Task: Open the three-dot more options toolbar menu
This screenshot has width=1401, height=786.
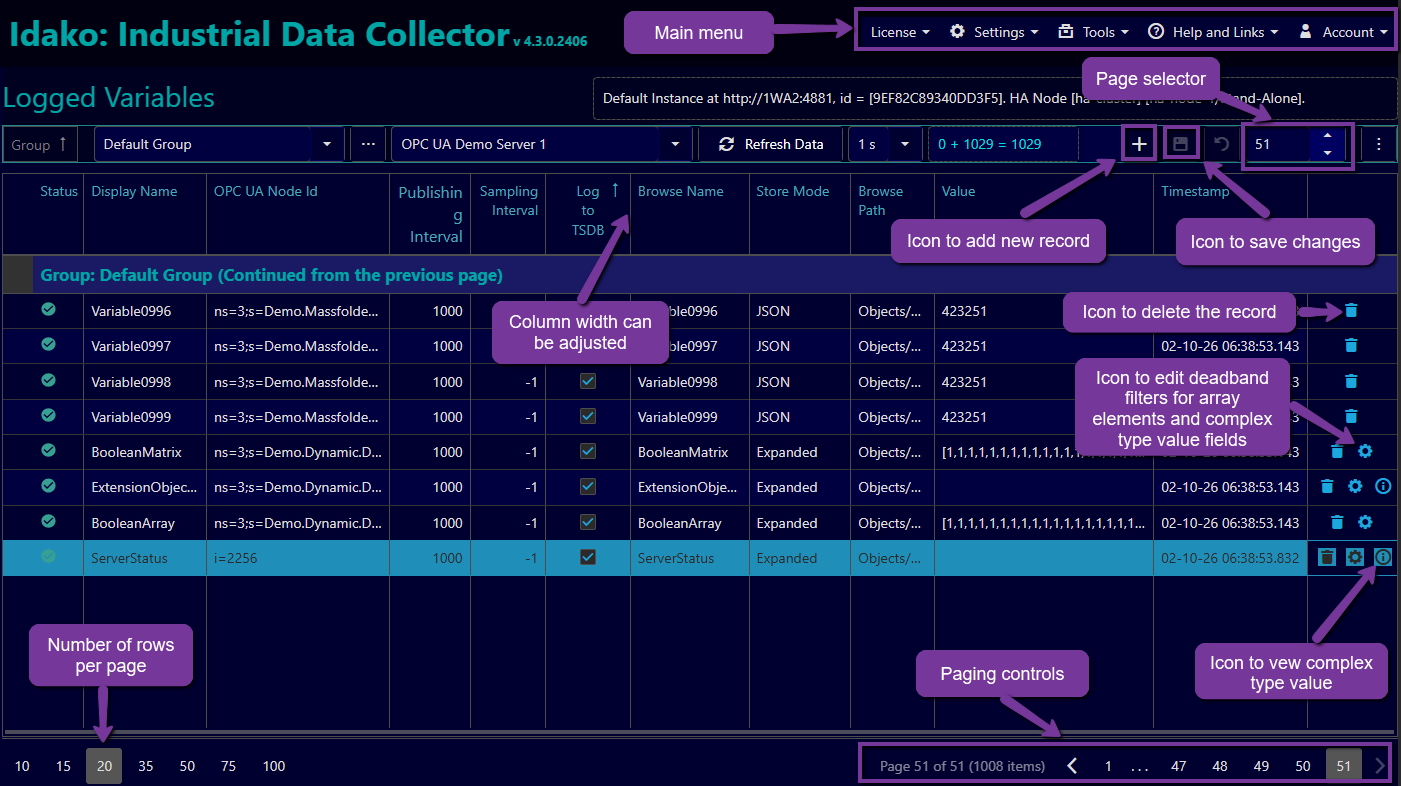Action: tap(1379, 144)
